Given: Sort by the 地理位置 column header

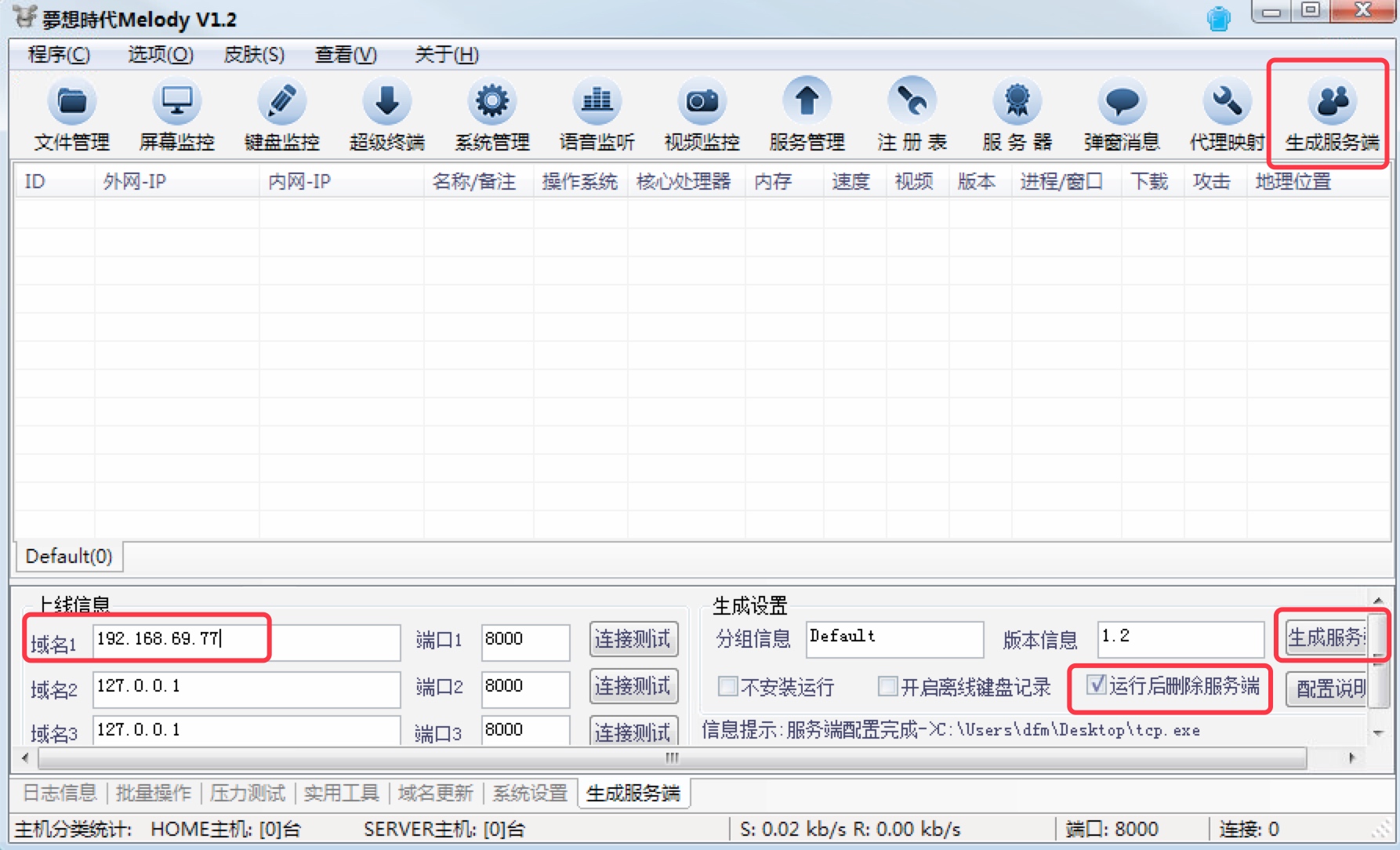Looking at the screenshot, I should pyautogui.click(x=1317, y=182).
